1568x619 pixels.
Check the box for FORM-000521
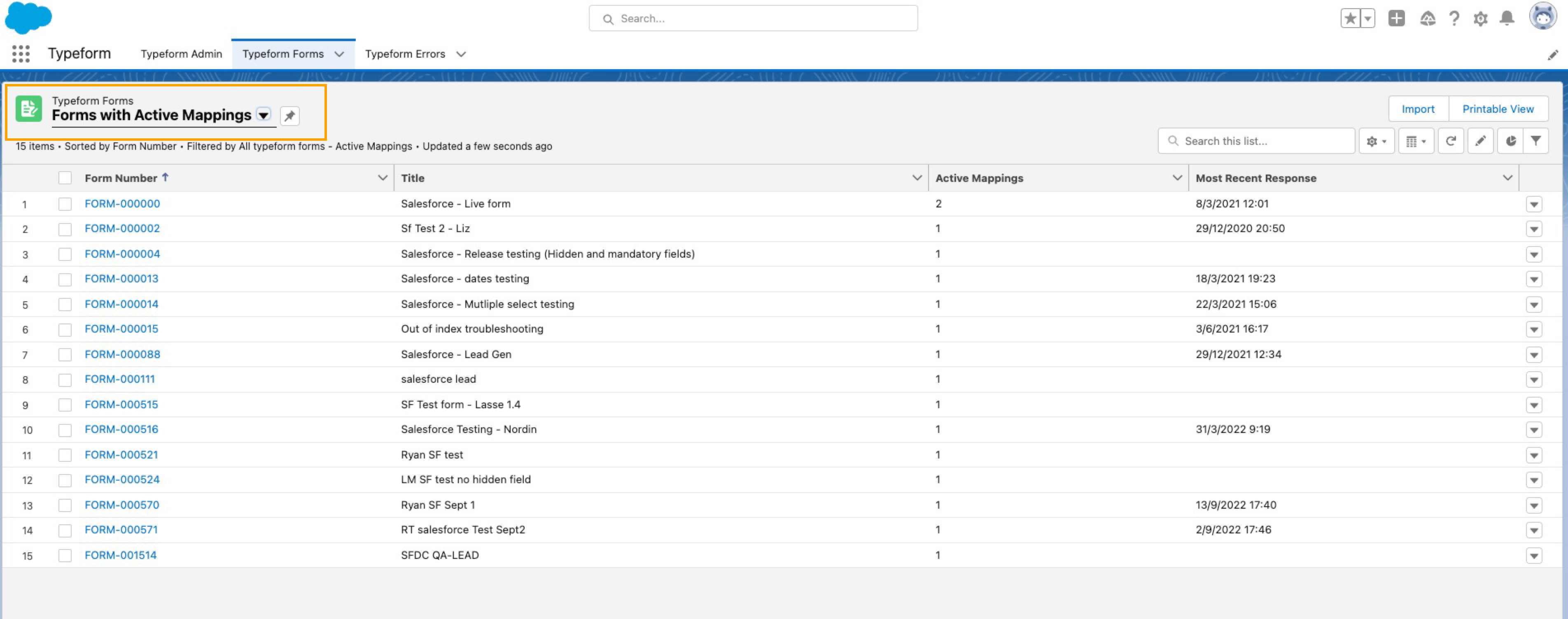[x=65, y=455]
